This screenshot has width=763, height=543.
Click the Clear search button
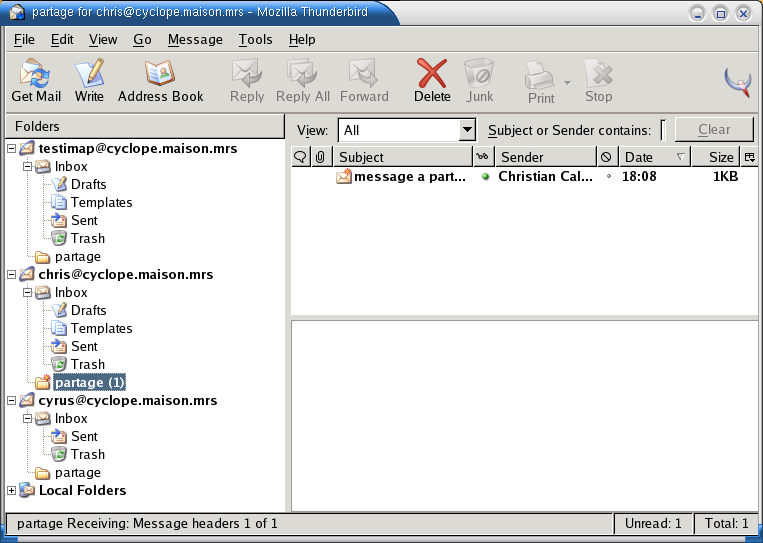point(714,129)
